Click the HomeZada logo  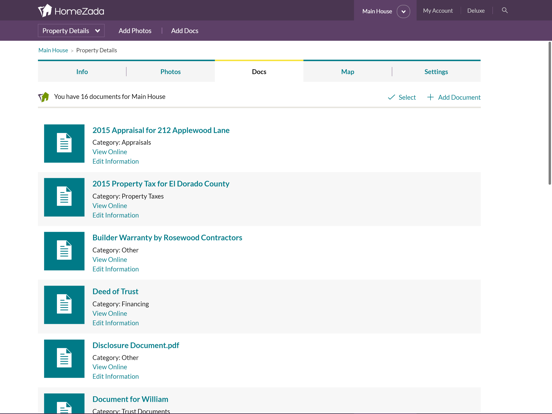tap(71, 11)
